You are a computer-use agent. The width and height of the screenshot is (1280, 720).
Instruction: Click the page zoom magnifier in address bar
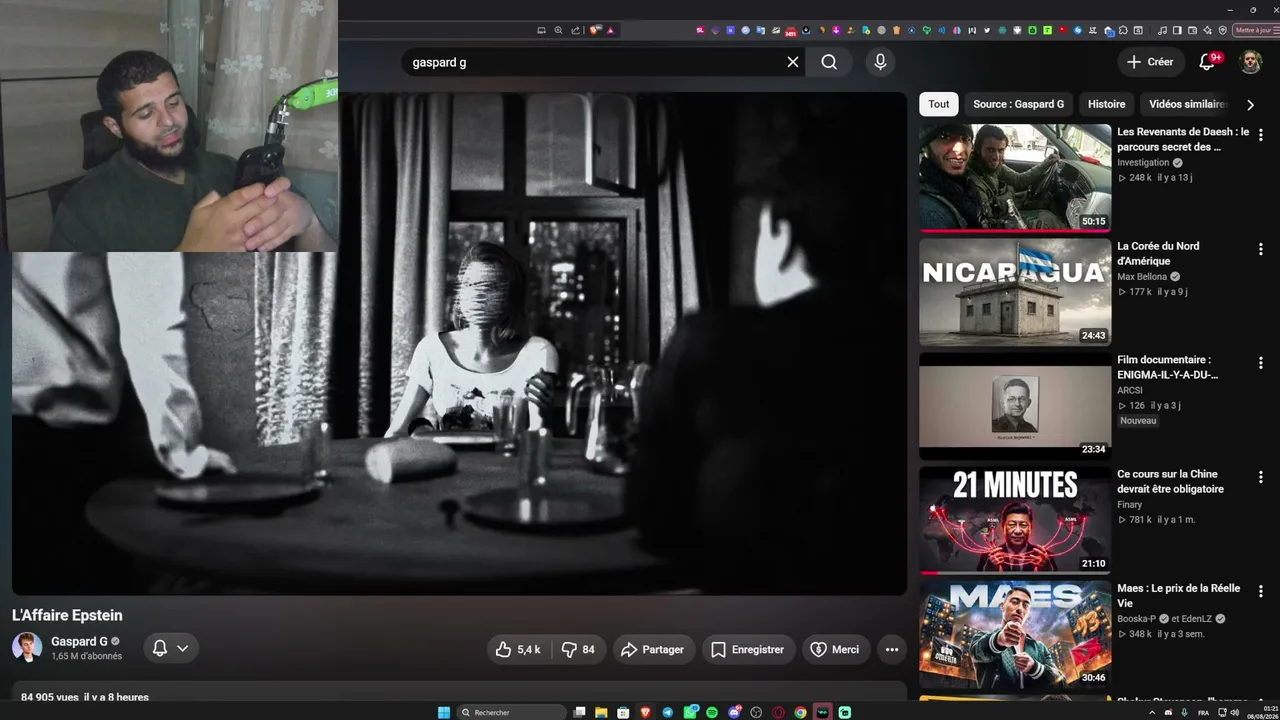pos(558,30)
